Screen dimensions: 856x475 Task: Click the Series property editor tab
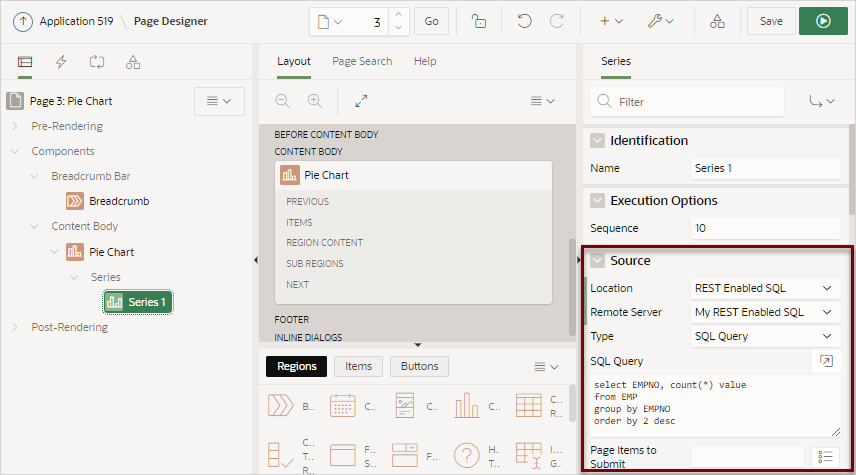(616, 61)
